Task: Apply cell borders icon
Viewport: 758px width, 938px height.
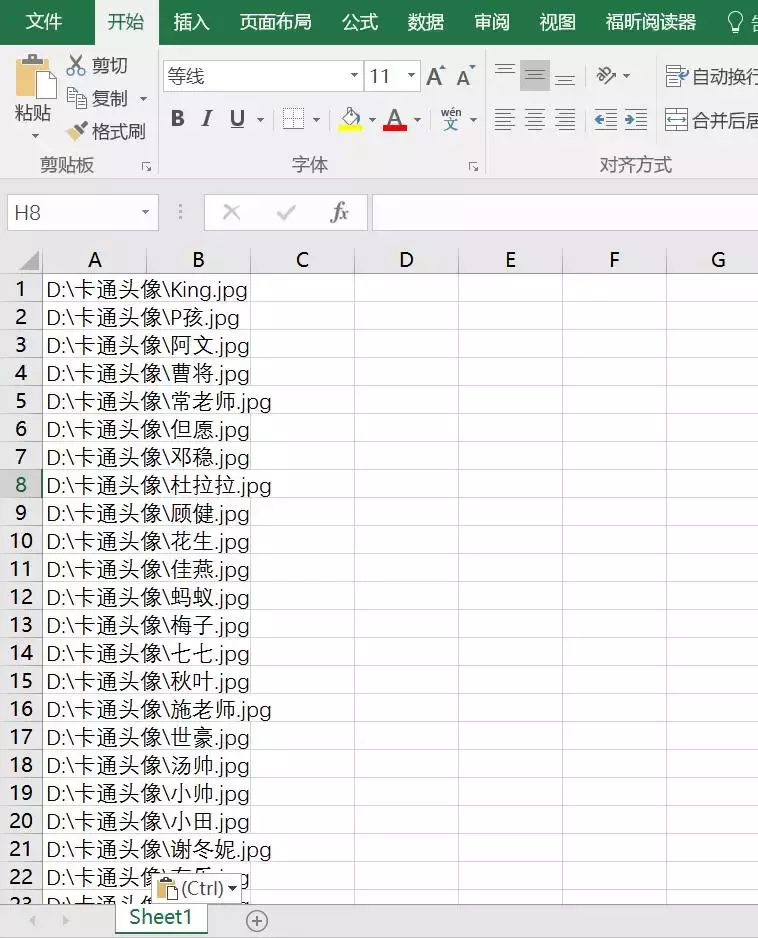Action: (293, 118)
